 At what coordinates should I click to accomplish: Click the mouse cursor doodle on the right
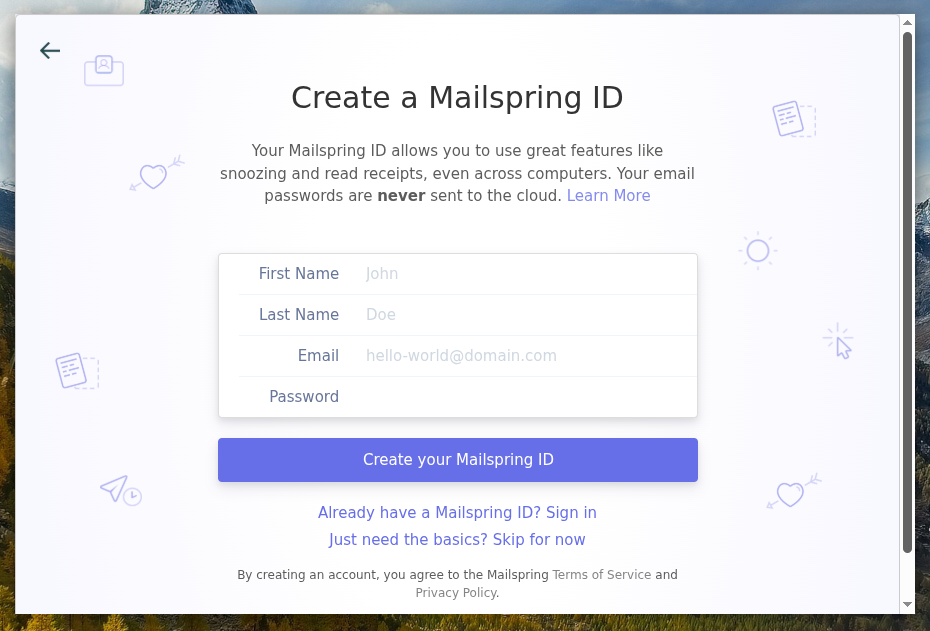coord(838,341)
